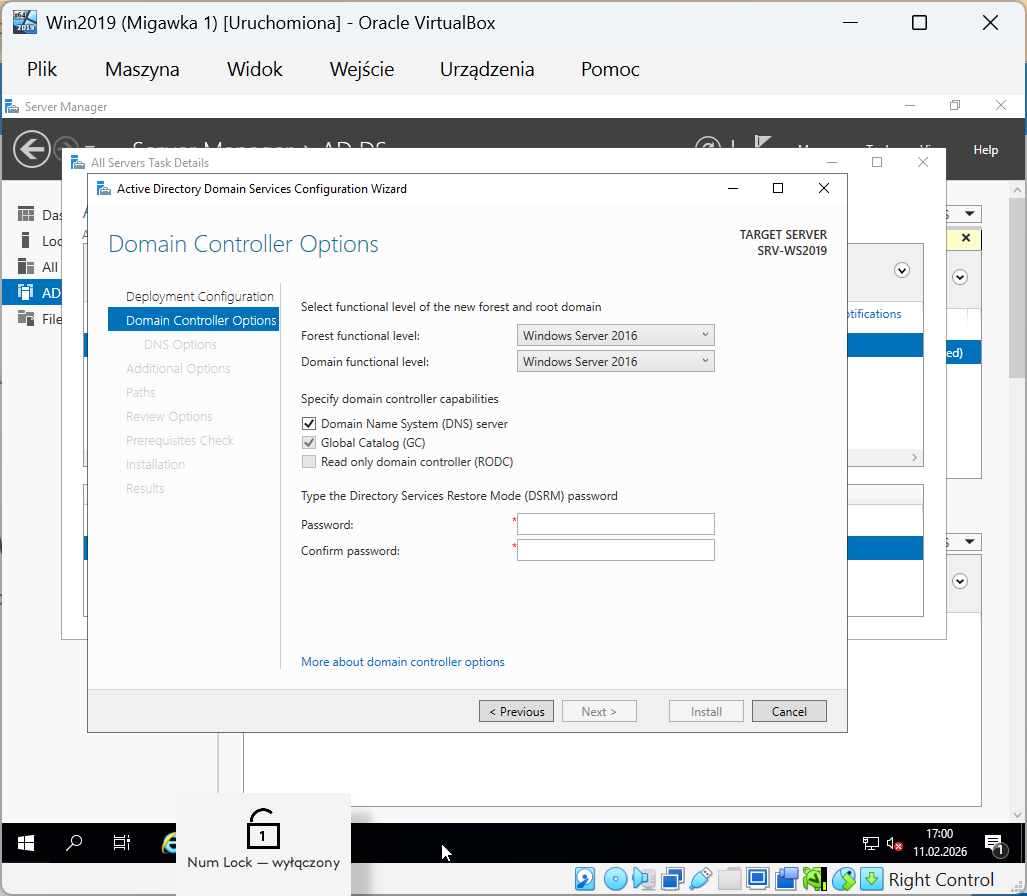Click the Previous button in the wizard
This screenshot has width=1027, height=896.
click(516, 711)
